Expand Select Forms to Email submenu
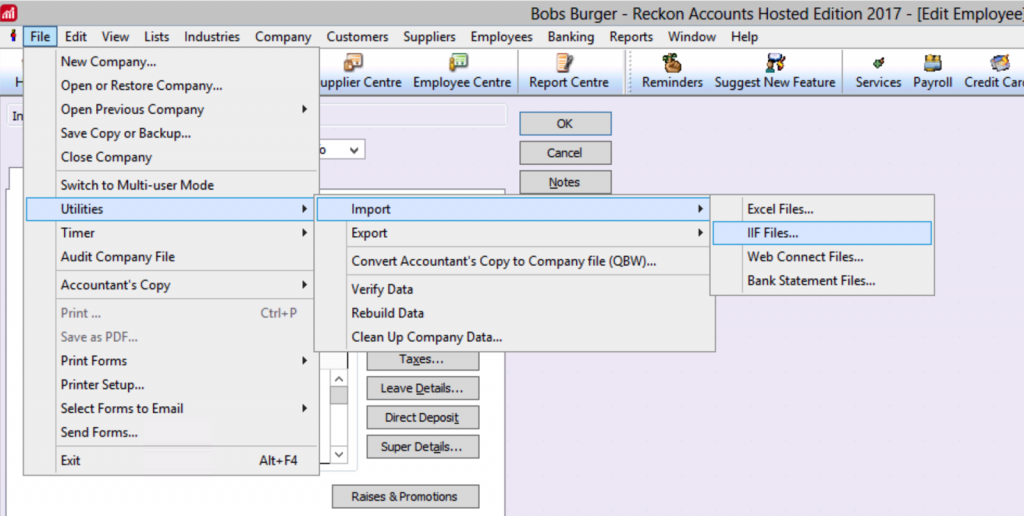The image size is (1024, 516). 172,408
